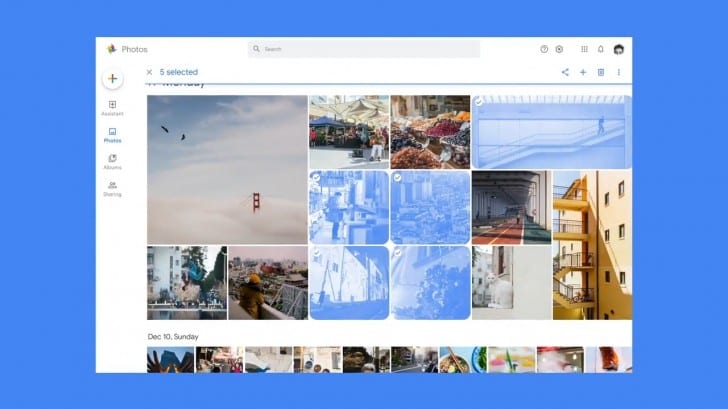Delete selected photos with the trash icon
This screenshot has width=728, height=409.
click(x=601, y=72)
